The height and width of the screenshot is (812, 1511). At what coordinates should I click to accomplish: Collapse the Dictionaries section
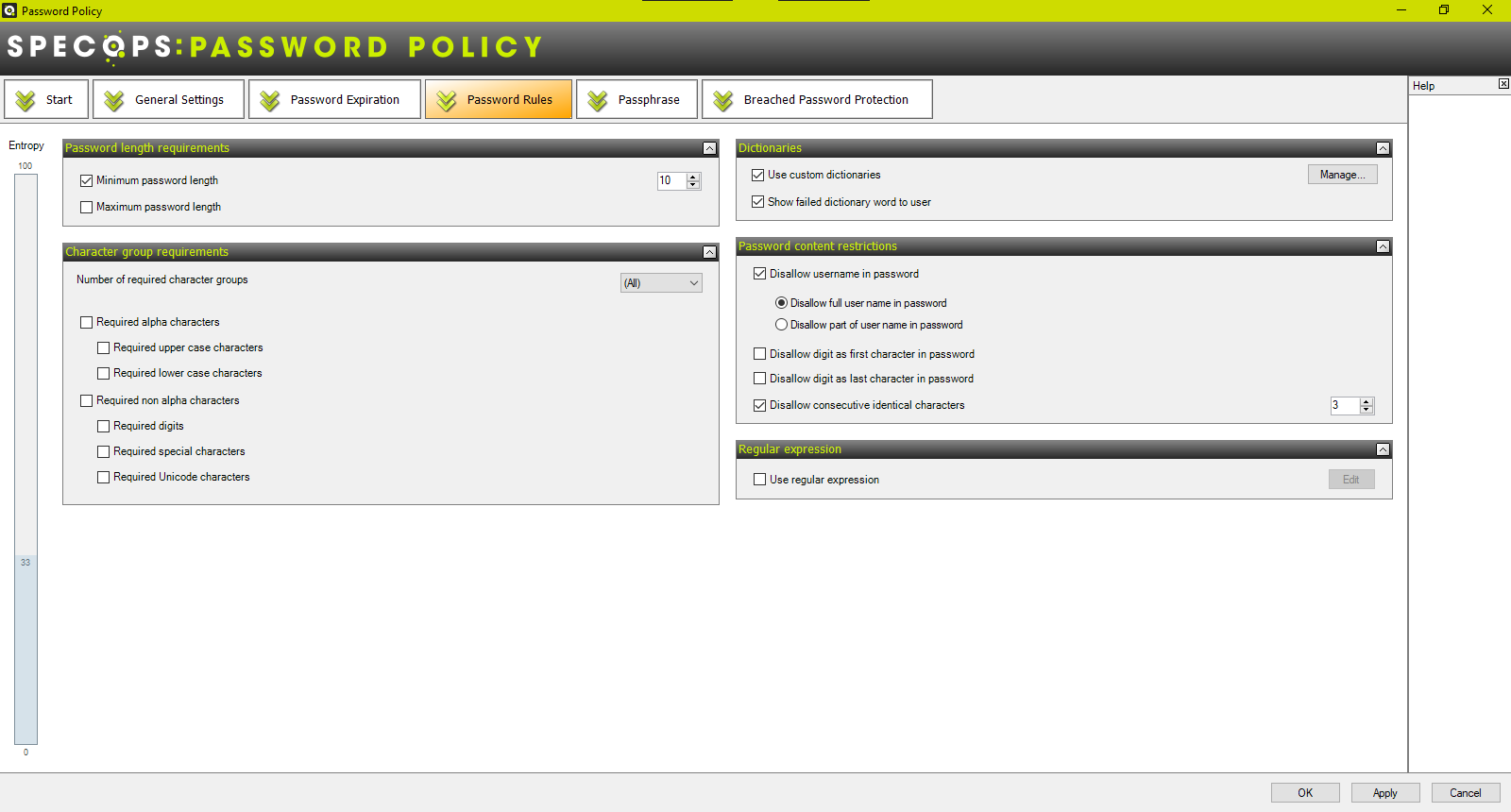pos(1383,148)
